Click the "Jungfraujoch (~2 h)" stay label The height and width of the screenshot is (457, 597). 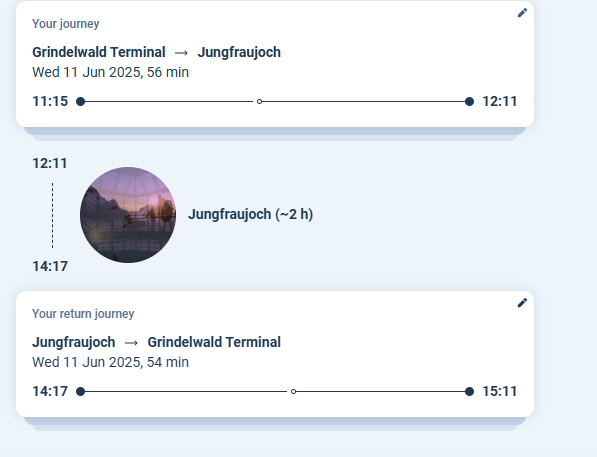251,214
